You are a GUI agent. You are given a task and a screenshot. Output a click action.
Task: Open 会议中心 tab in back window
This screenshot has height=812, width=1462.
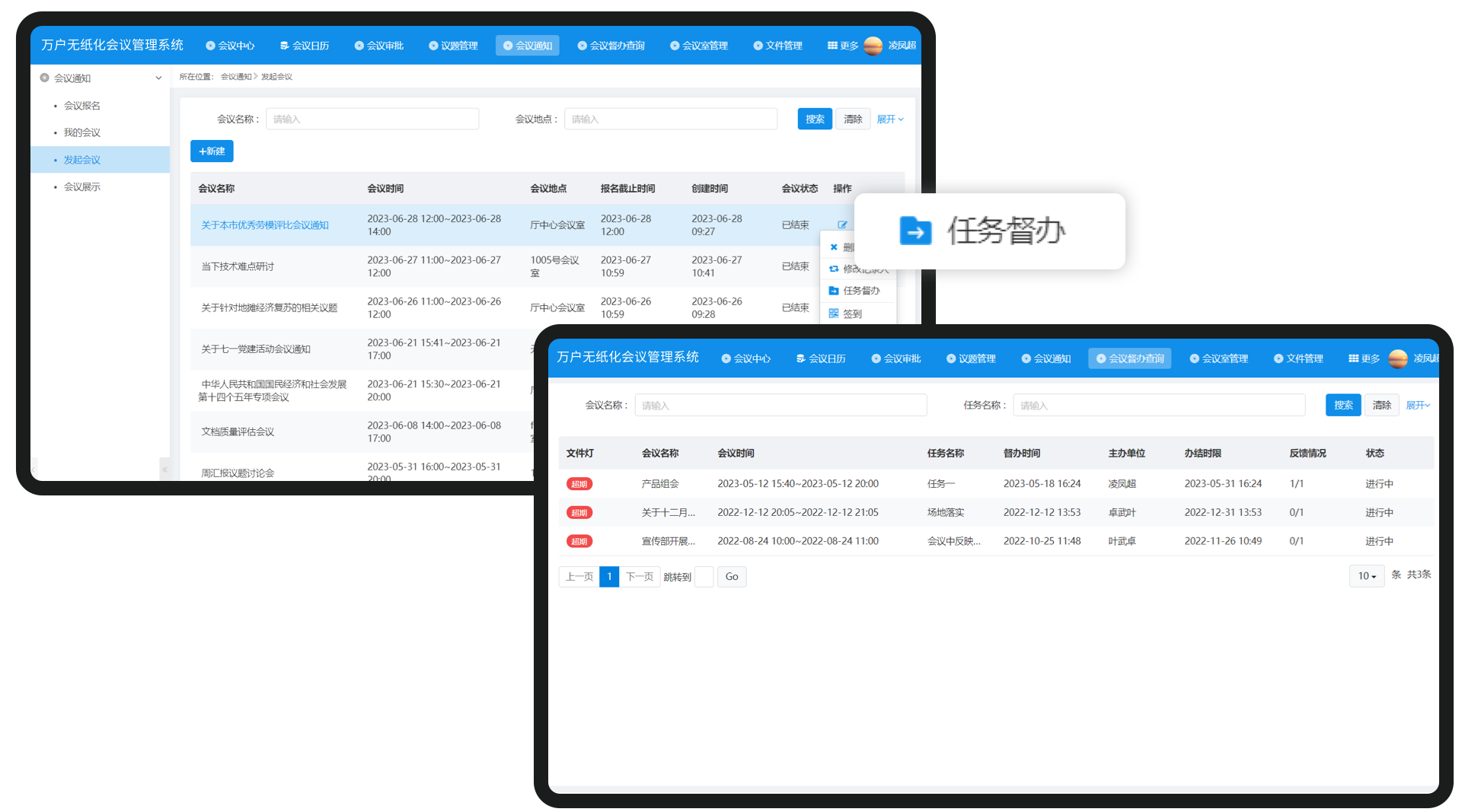click(x=230, y=46)
